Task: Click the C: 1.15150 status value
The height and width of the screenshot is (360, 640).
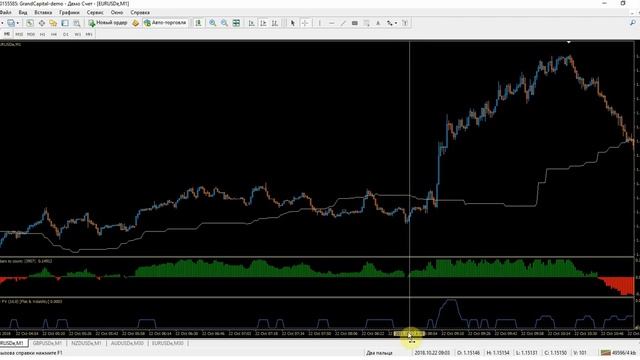Action: coord(556,353)
